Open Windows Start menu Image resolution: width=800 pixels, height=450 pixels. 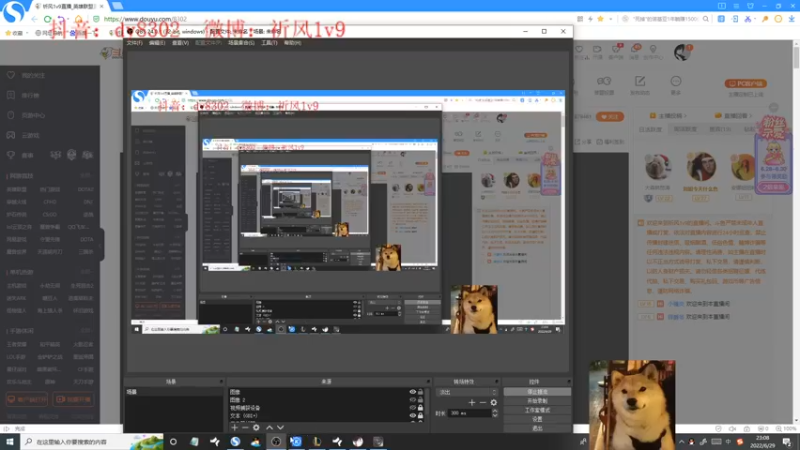pyautogui.click(x=10, y=441)
